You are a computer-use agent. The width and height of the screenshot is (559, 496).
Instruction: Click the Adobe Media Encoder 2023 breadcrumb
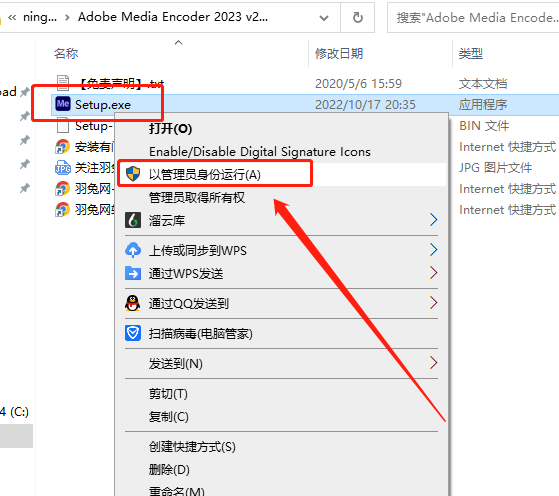pyautogui.click(x=173, y=17)
